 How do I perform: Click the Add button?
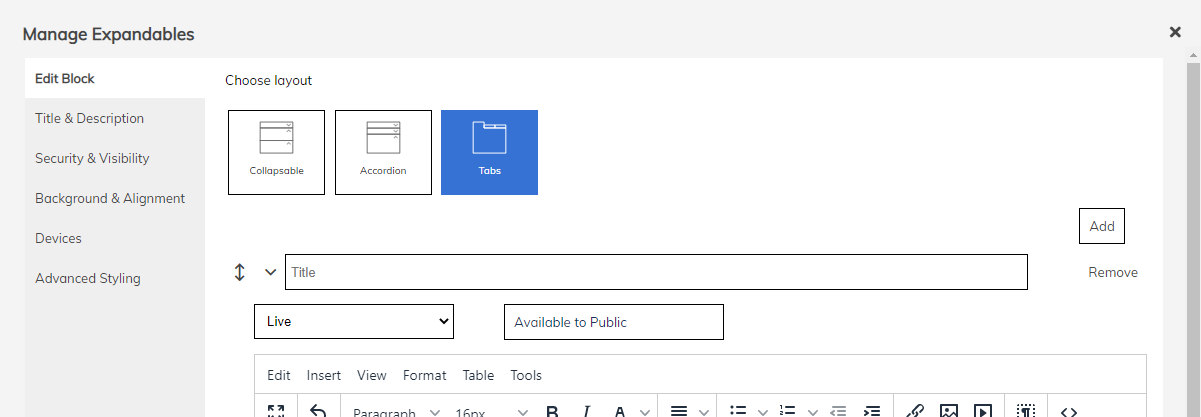(x=1102, y=226)
